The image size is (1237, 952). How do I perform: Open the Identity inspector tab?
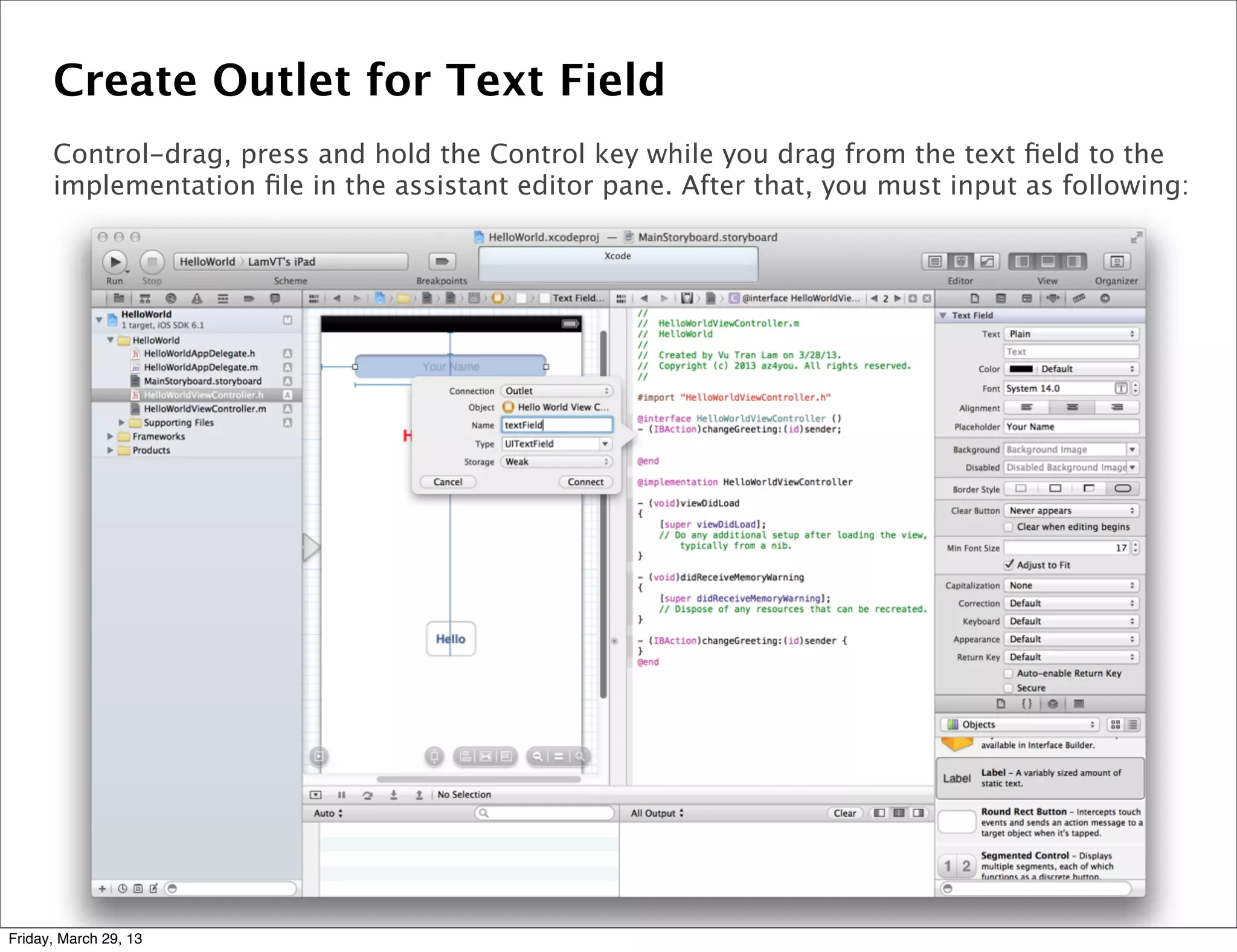[x=1027, y=298]
